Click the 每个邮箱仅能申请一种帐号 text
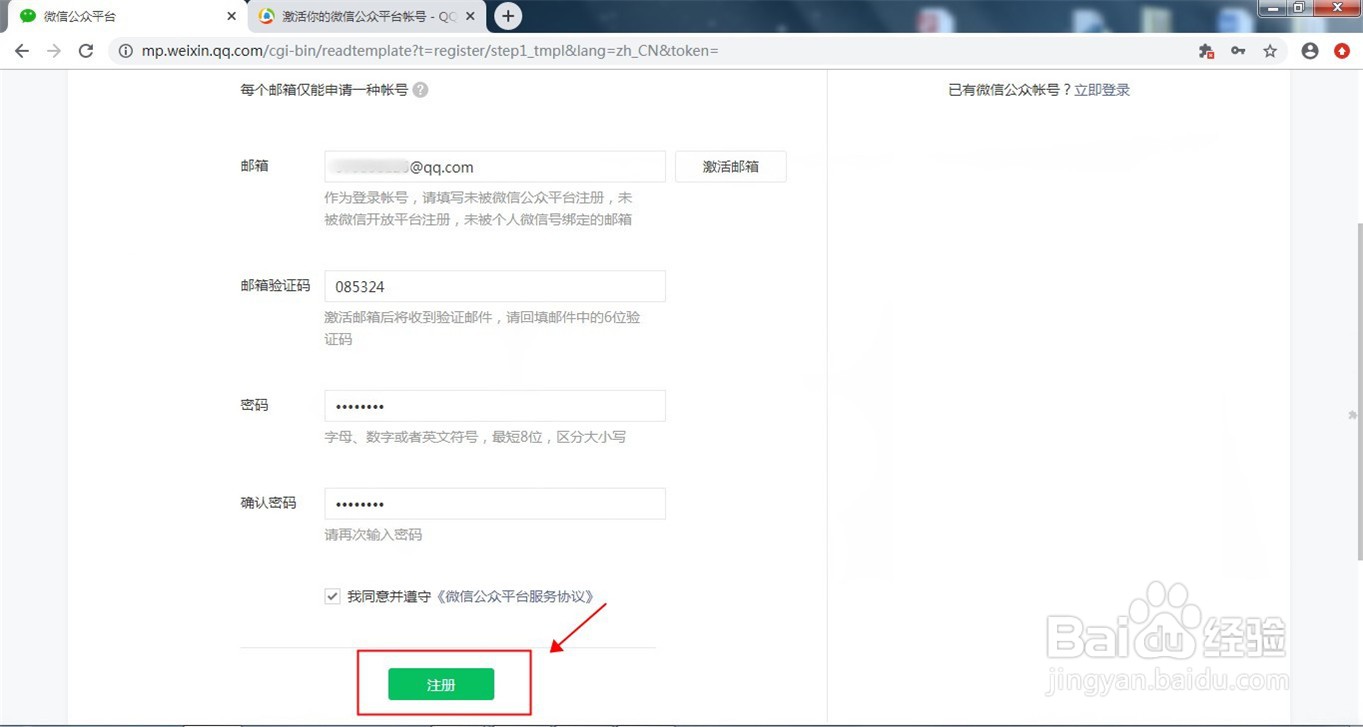The image size is (1363, 727). (x=324, y=90)
